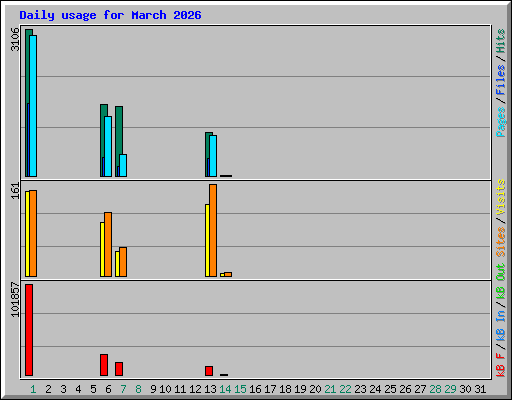Click the orange Sites bar for day 6
Screen dimensions: 512x400
(108, 245)
